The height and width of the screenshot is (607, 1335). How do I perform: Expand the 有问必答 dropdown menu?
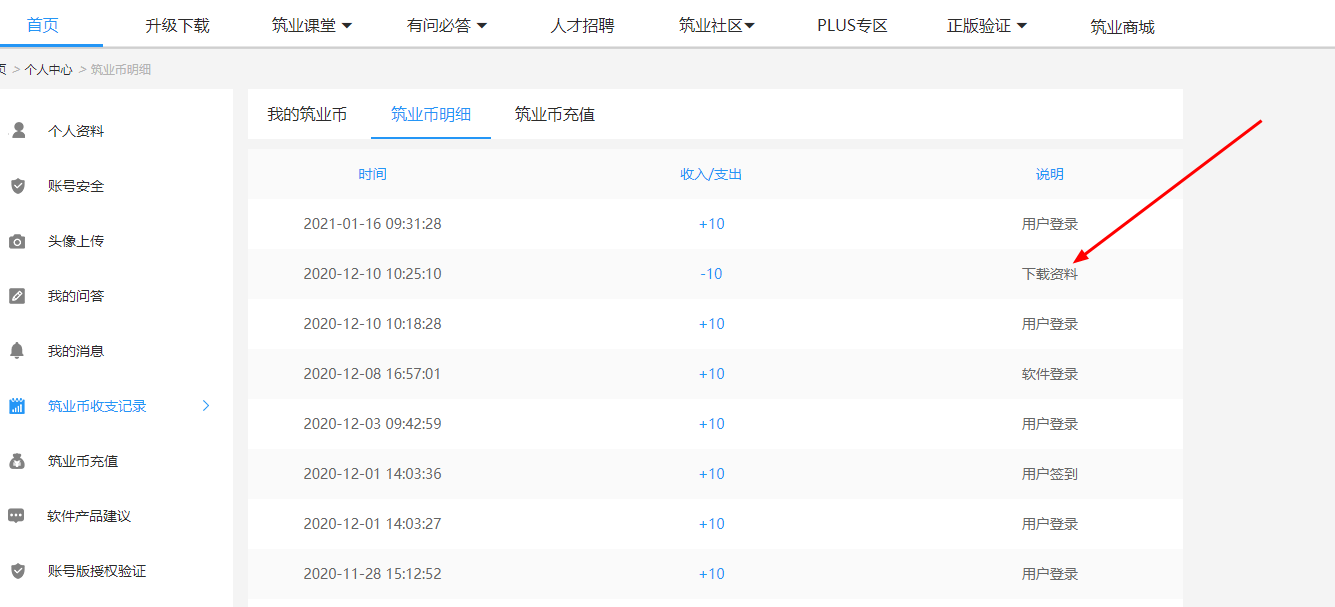[481, 26]
